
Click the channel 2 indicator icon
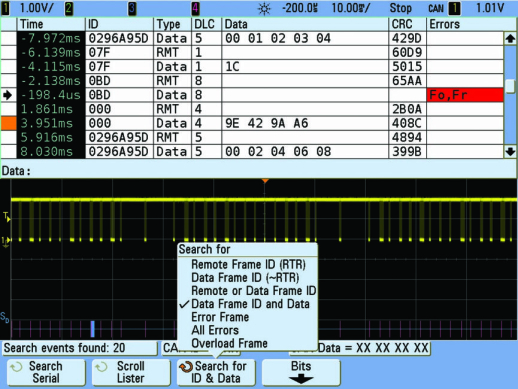69,9
